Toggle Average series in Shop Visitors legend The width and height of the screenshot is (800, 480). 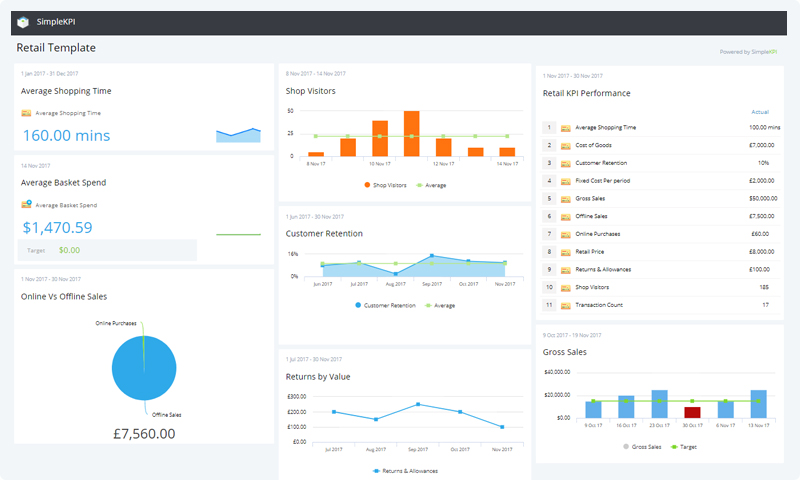click(430, 185)
